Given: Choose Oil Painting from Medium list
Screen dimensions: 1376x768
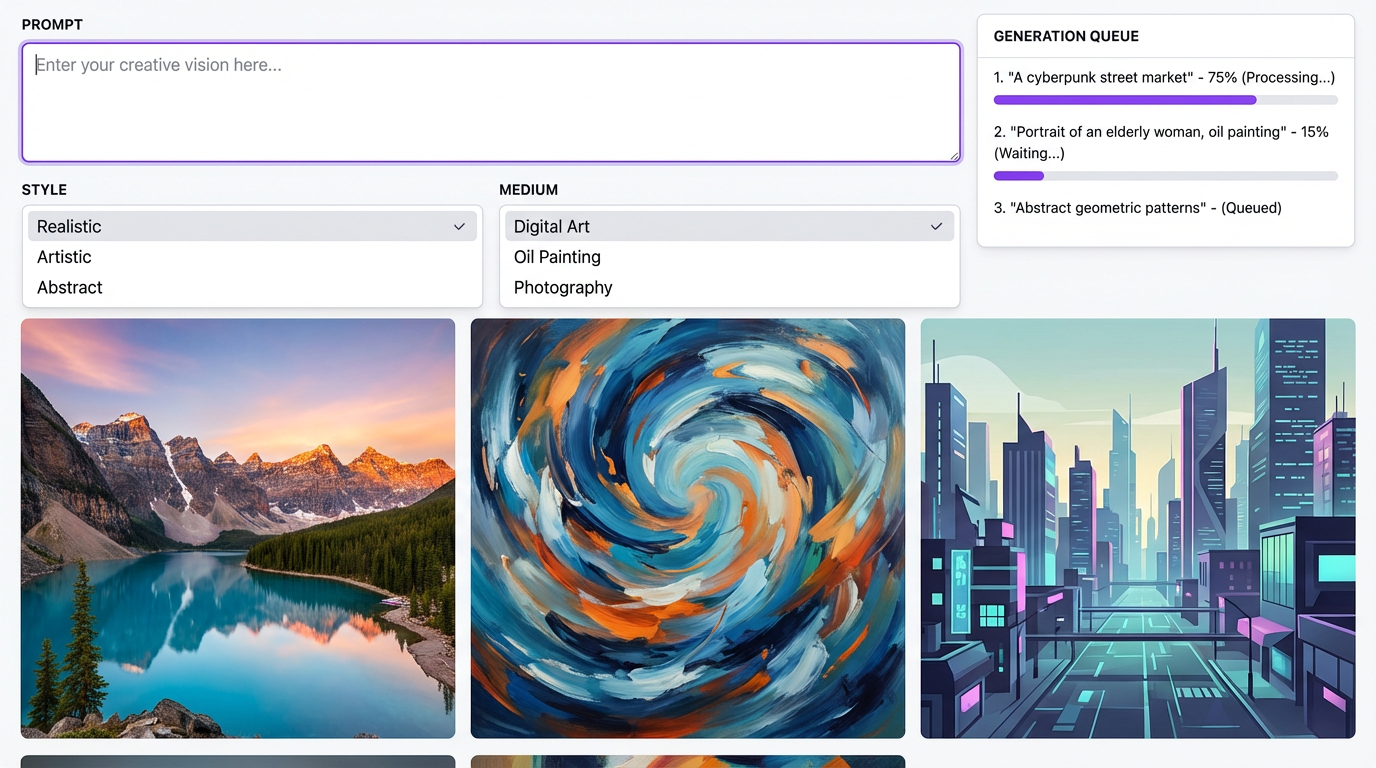Looking at the screenshot, I should (x=557, y=257).
